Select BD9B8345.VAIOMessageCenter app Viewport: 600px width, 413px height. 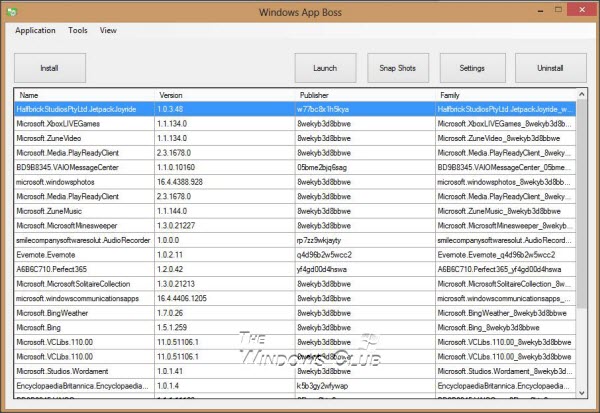pyautogui.click(x=295, y=167)
